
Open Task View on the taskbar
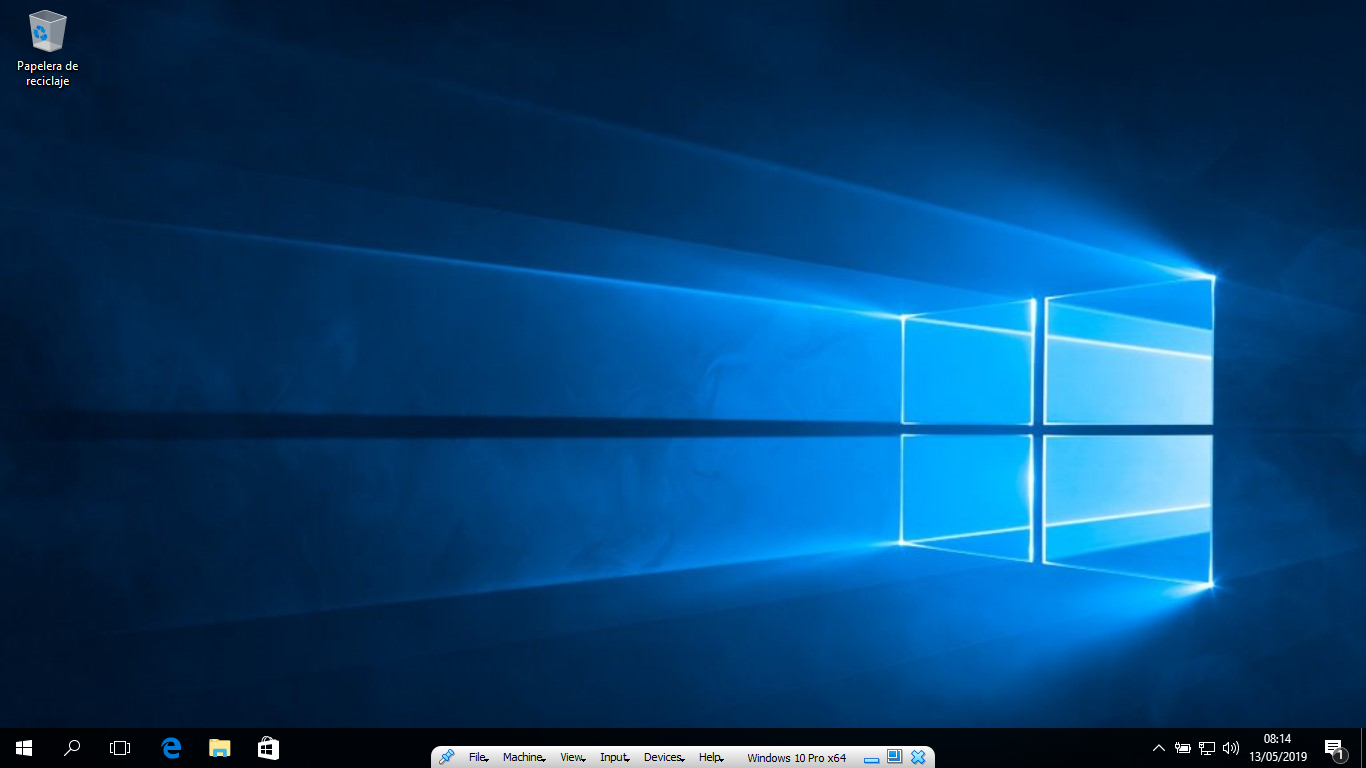coord(120,747)
